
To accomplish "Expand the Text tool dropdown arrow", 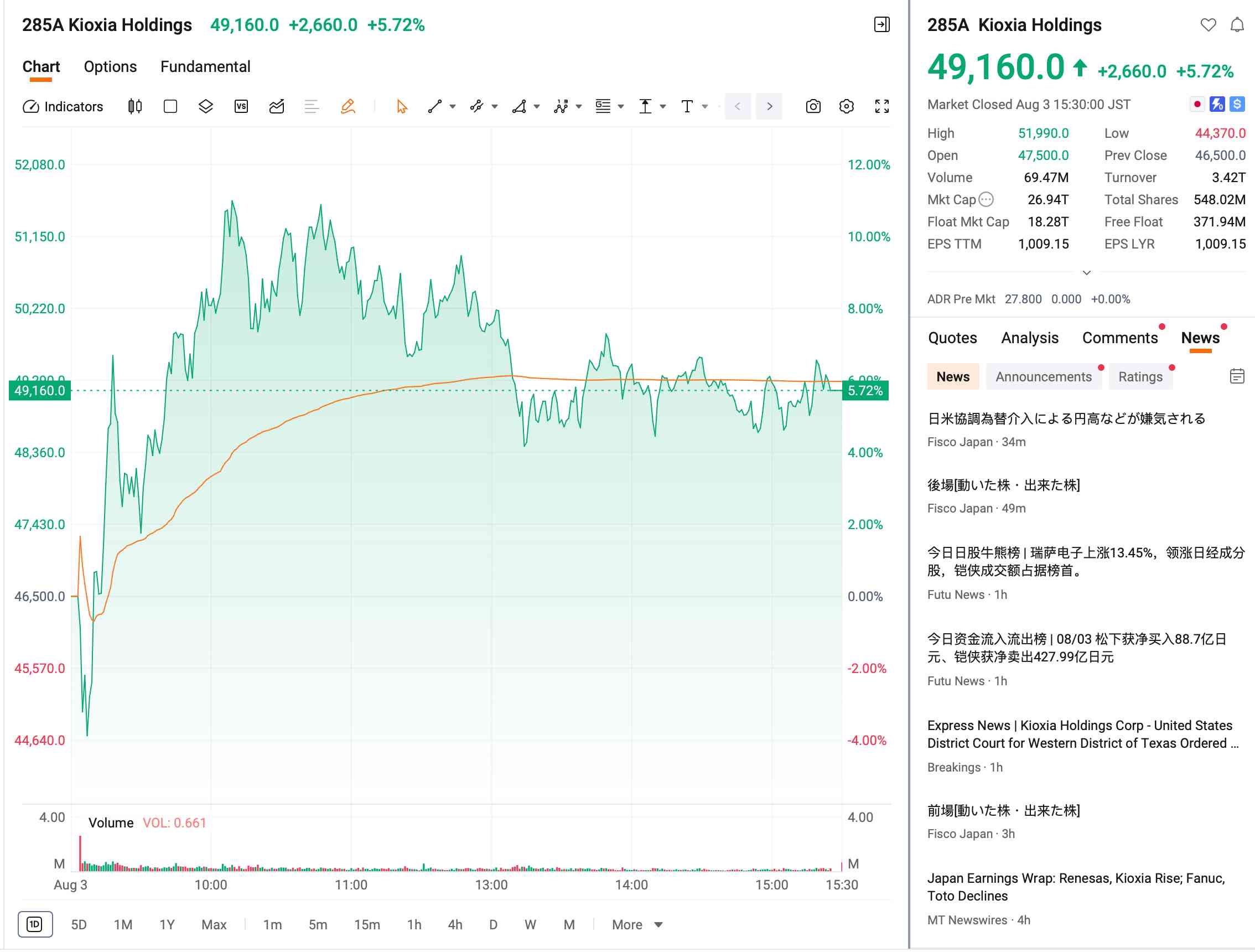I will coord(704,107).
